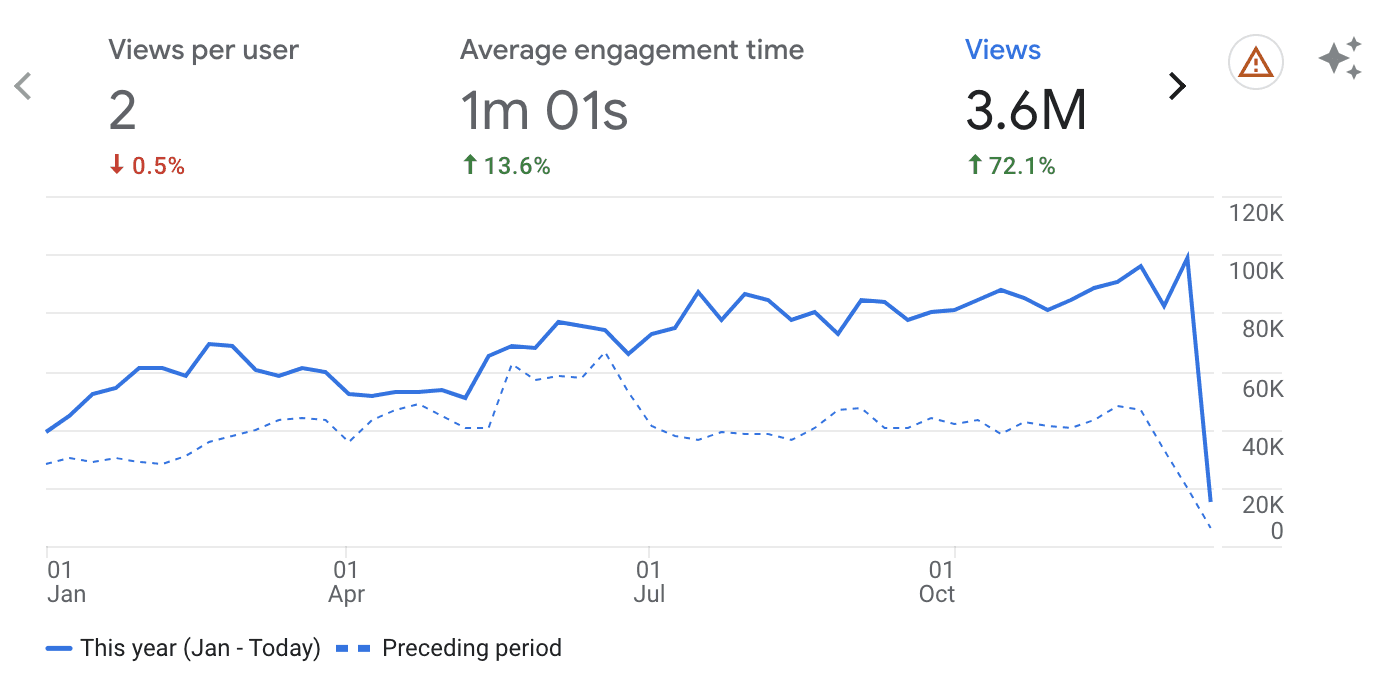Click the red downward arrow under Views per user
Viewport: 1390px width, 690px height.
click(116, 165)
